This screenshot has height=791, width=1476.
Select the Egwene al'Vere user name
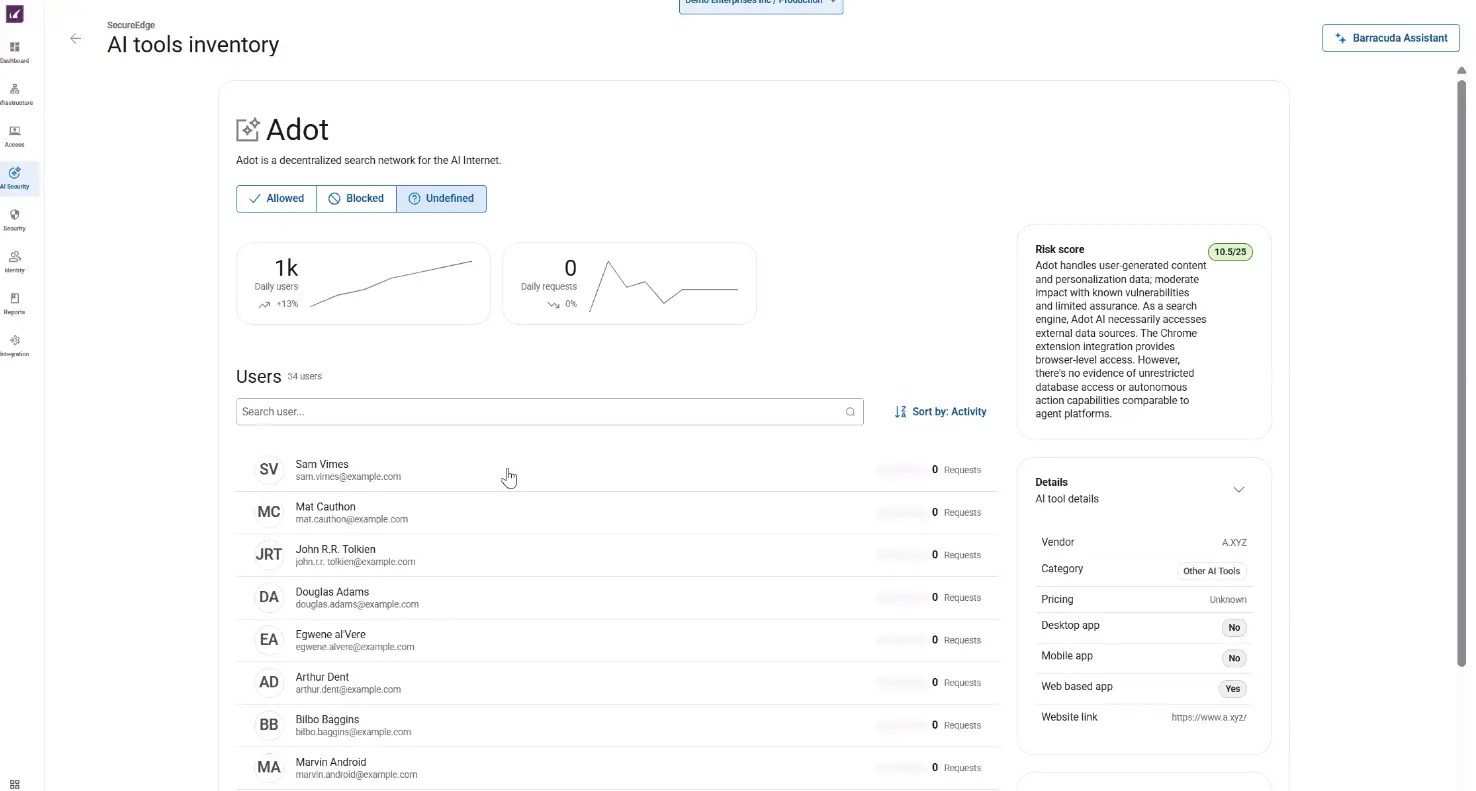331,634
